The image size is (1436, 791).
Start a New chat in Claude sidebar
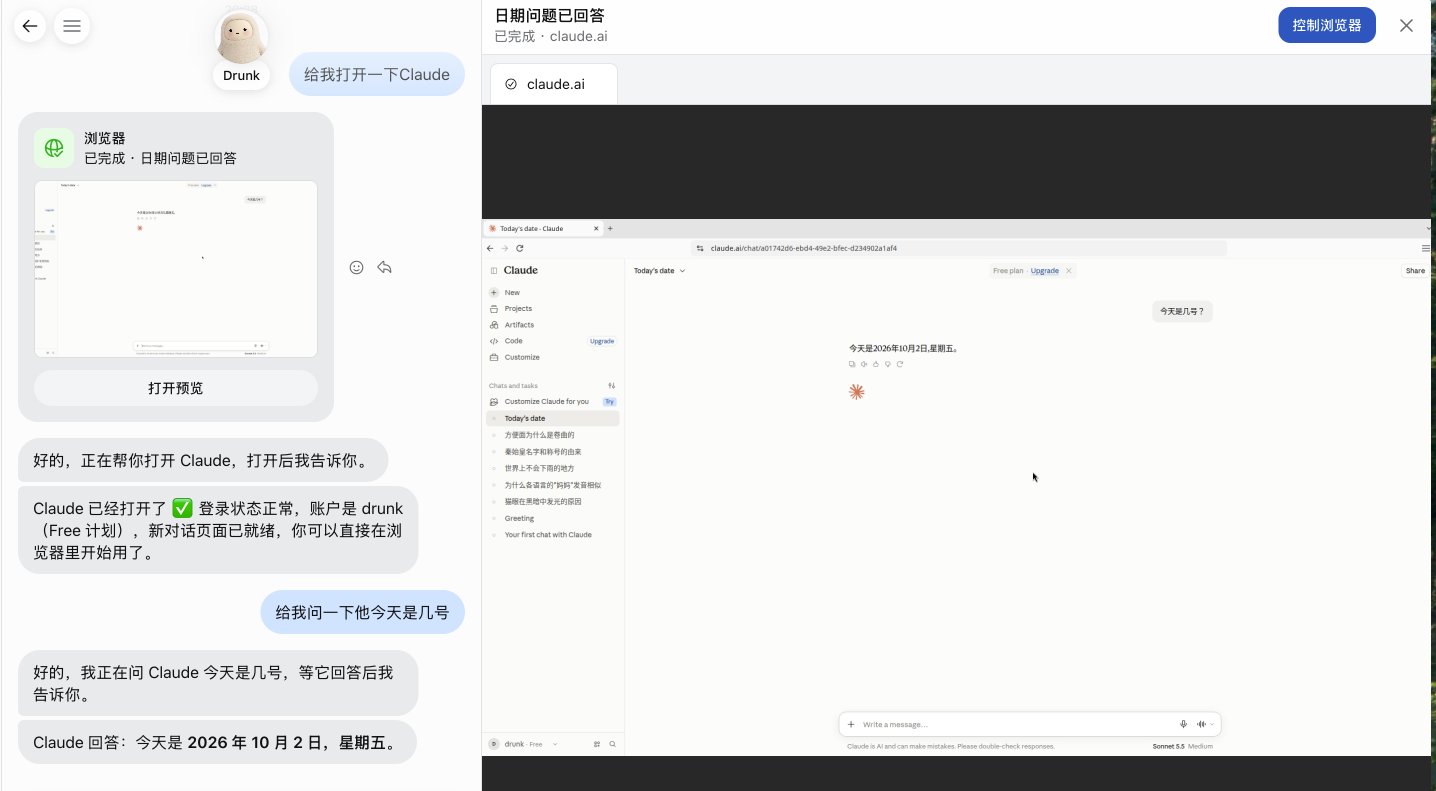point(552,292)
